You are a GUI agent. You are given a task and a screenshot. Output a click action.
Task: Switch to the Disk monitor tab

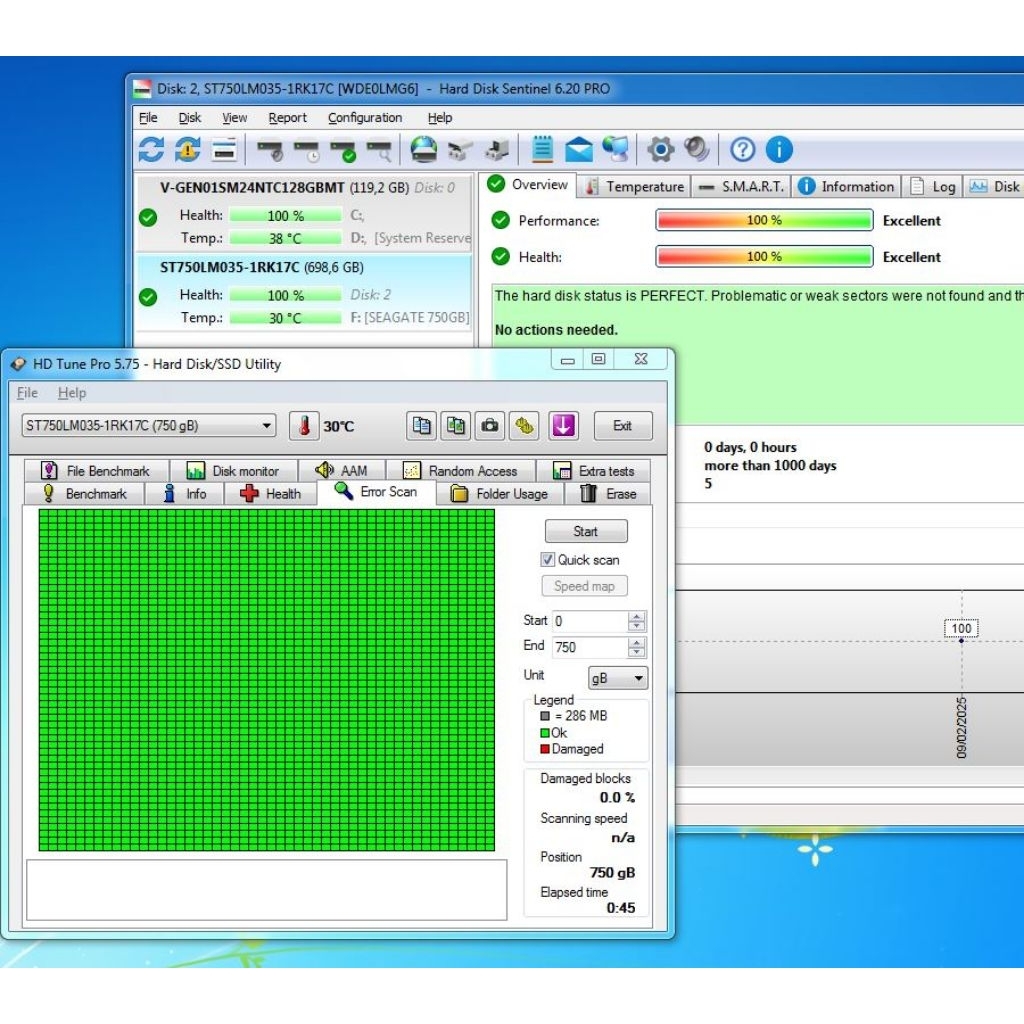point(233,471)
